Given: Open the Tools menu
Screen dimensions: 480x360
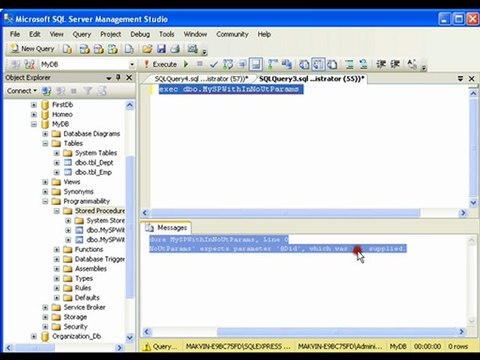Looking at the screenshot, I should click(x=167, y=34).
